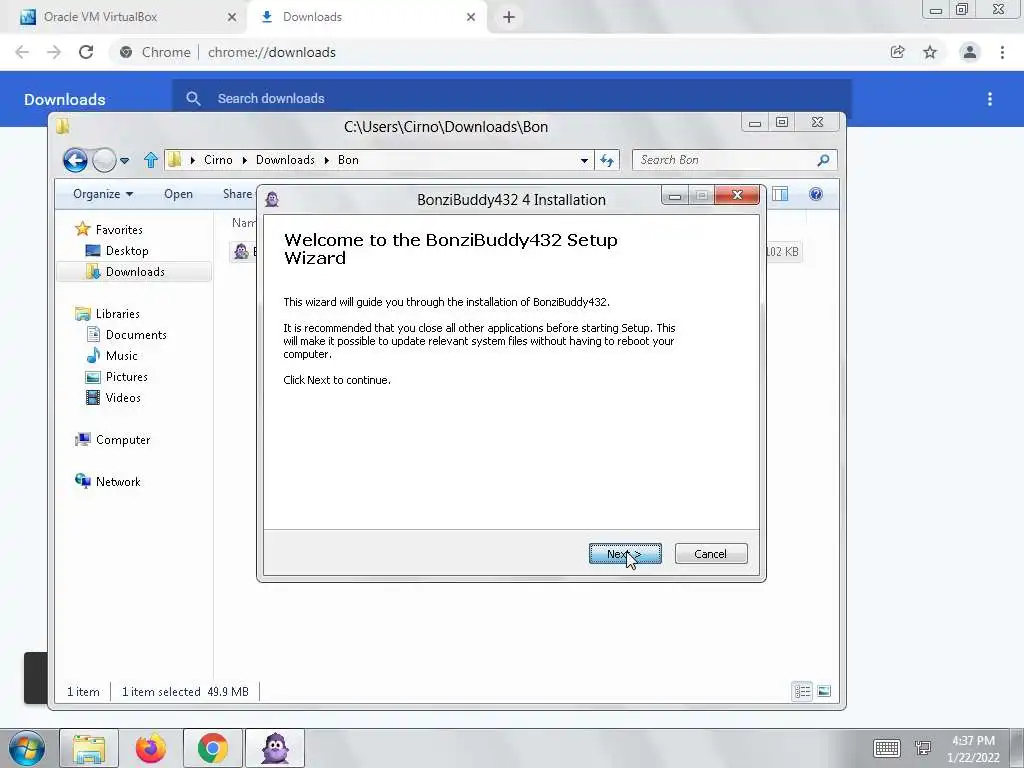Open the Organize menu
This screenshot has height=768, width=1024.
(103, 194)
